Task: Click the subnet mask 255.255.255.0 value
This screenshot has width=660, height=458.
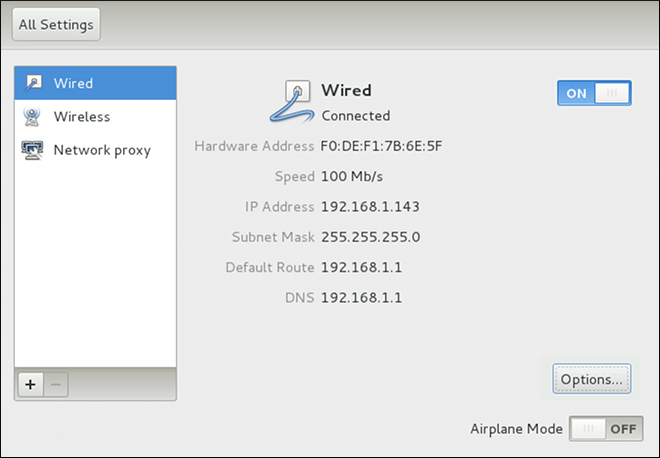Action: coord(370,237)
